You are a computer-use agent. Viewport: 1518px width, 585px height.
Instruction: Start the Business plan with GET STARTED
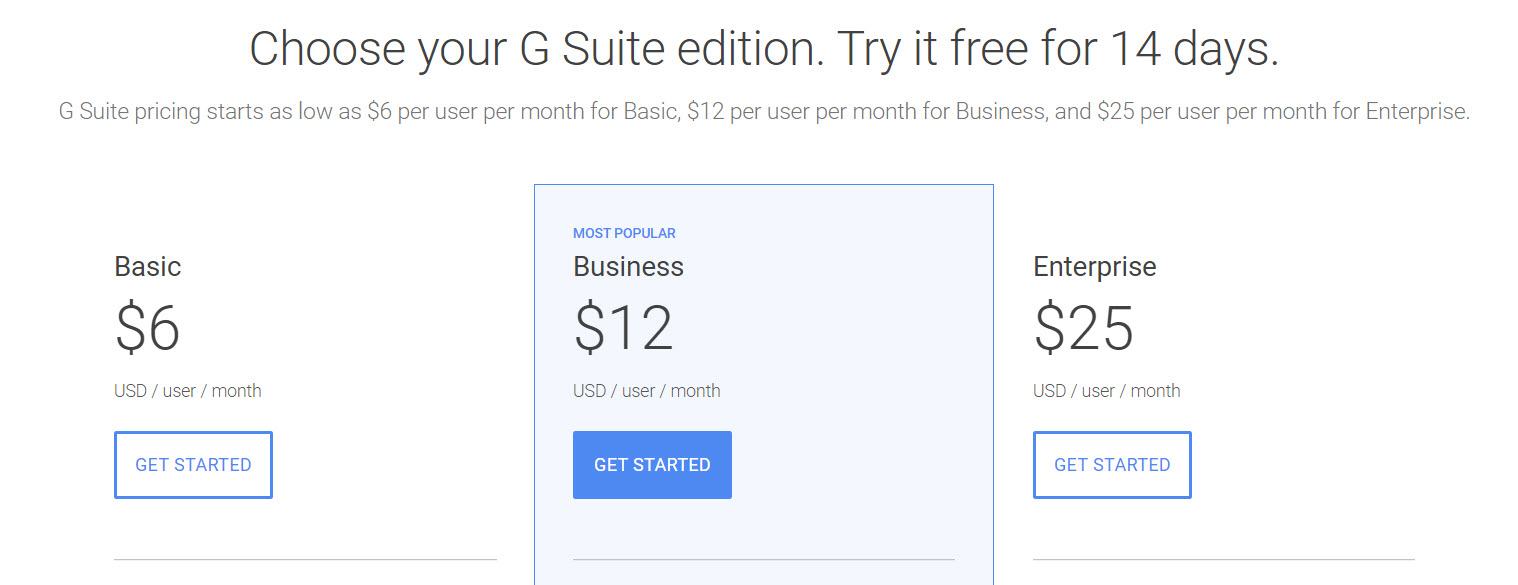[652, 465]
